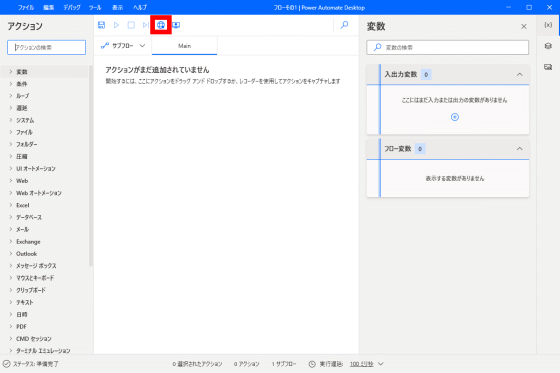The image size is (560, 373).
Task: Click the actions list scrollbar
Action: (x=90, y=165)
